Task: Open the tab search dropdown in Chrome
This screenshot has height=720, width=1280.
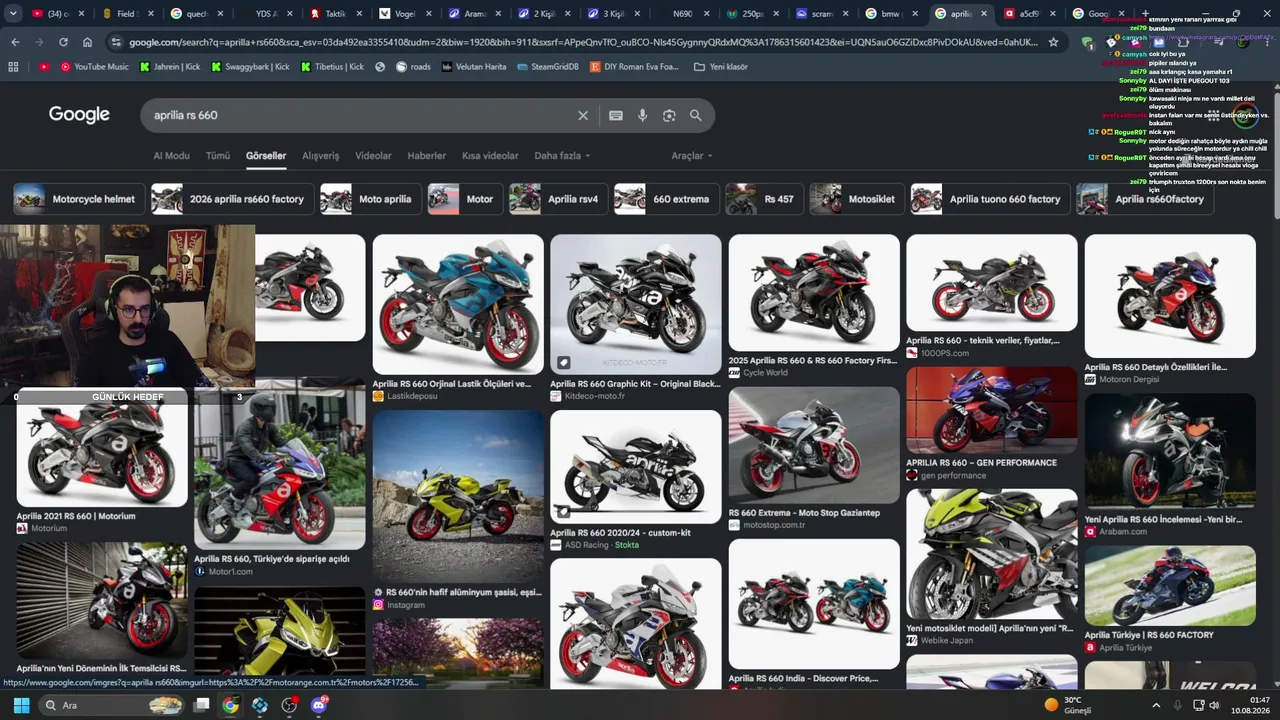Action: point(13,14)
